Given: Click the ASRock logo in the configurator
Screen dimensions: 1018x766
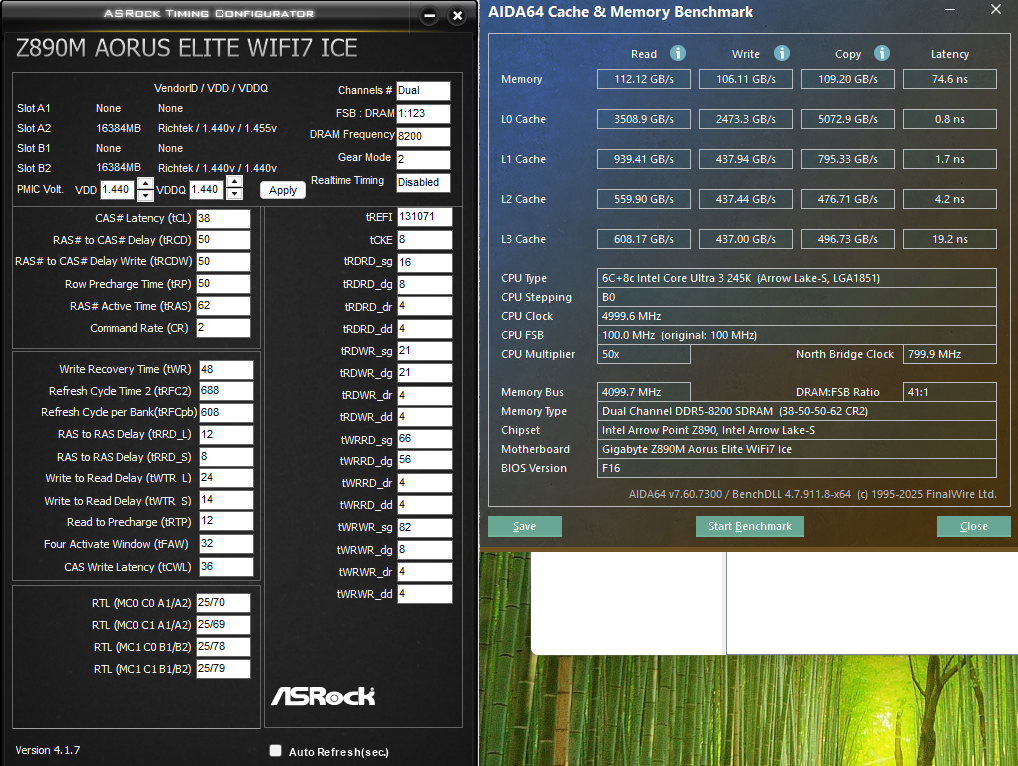Looking at the screenshot, I should 323,697.
